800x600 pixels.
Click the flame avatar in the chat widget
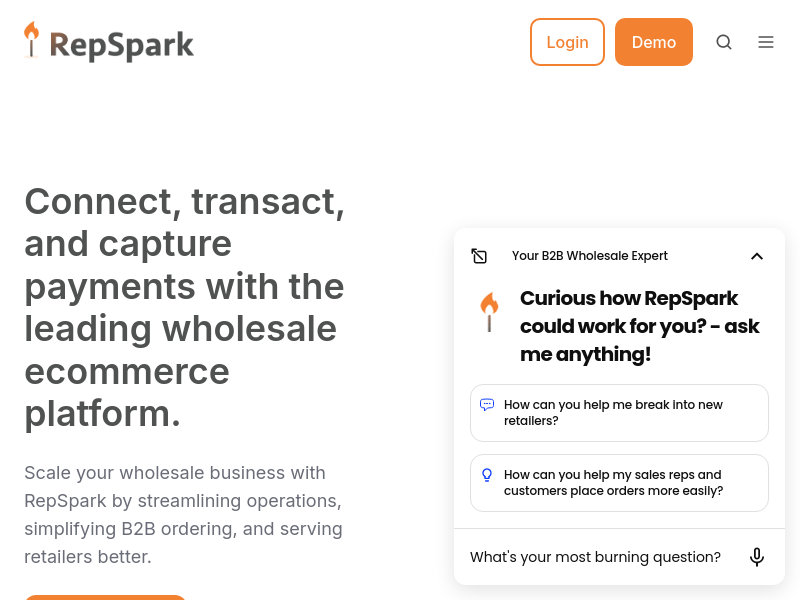(489, 312)
